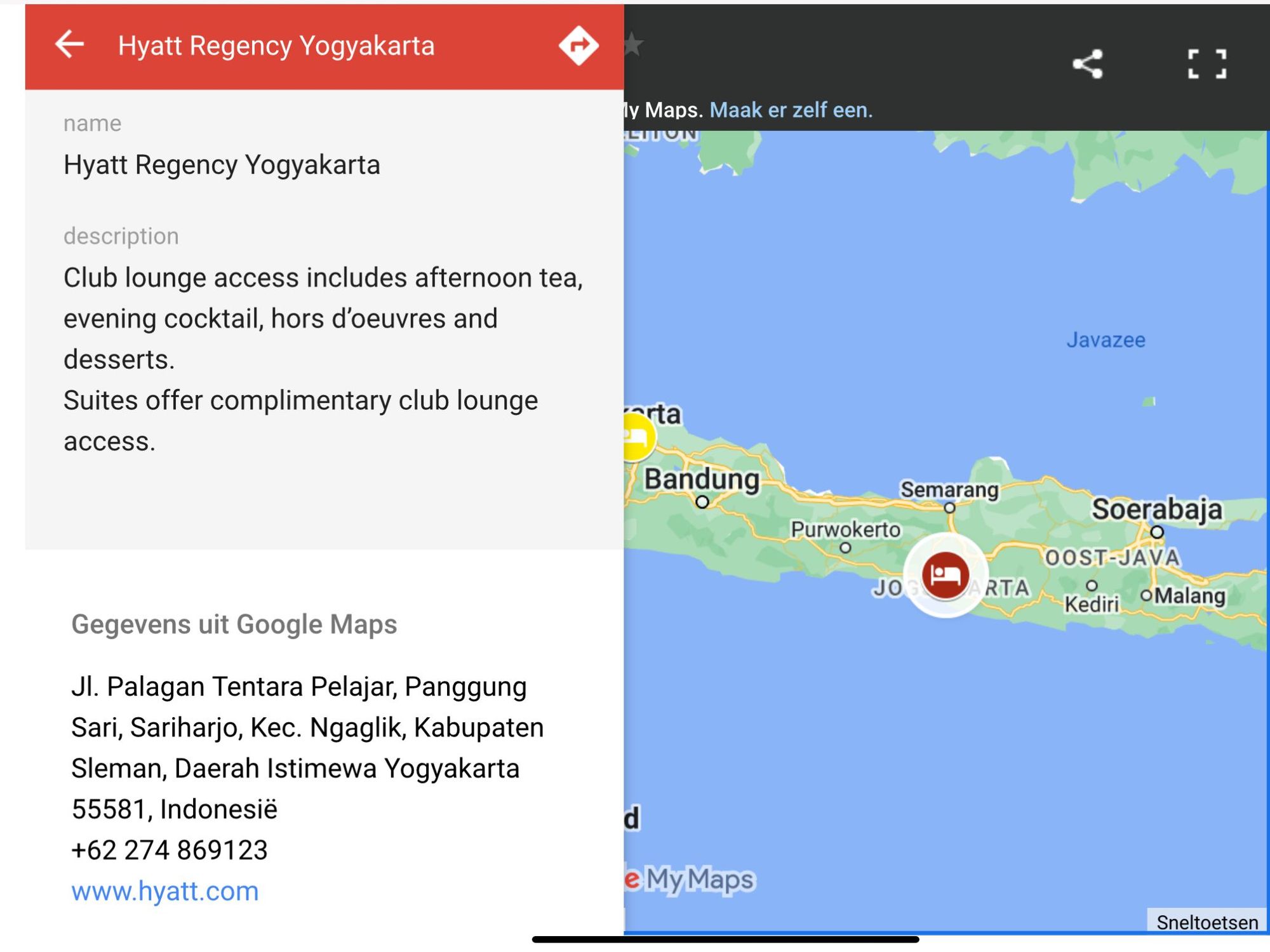The height and width of the screenshot is (952, 1270).
Task: Click the Purwokerto town label
Action: pyautogui.click(x=845, y=529)
